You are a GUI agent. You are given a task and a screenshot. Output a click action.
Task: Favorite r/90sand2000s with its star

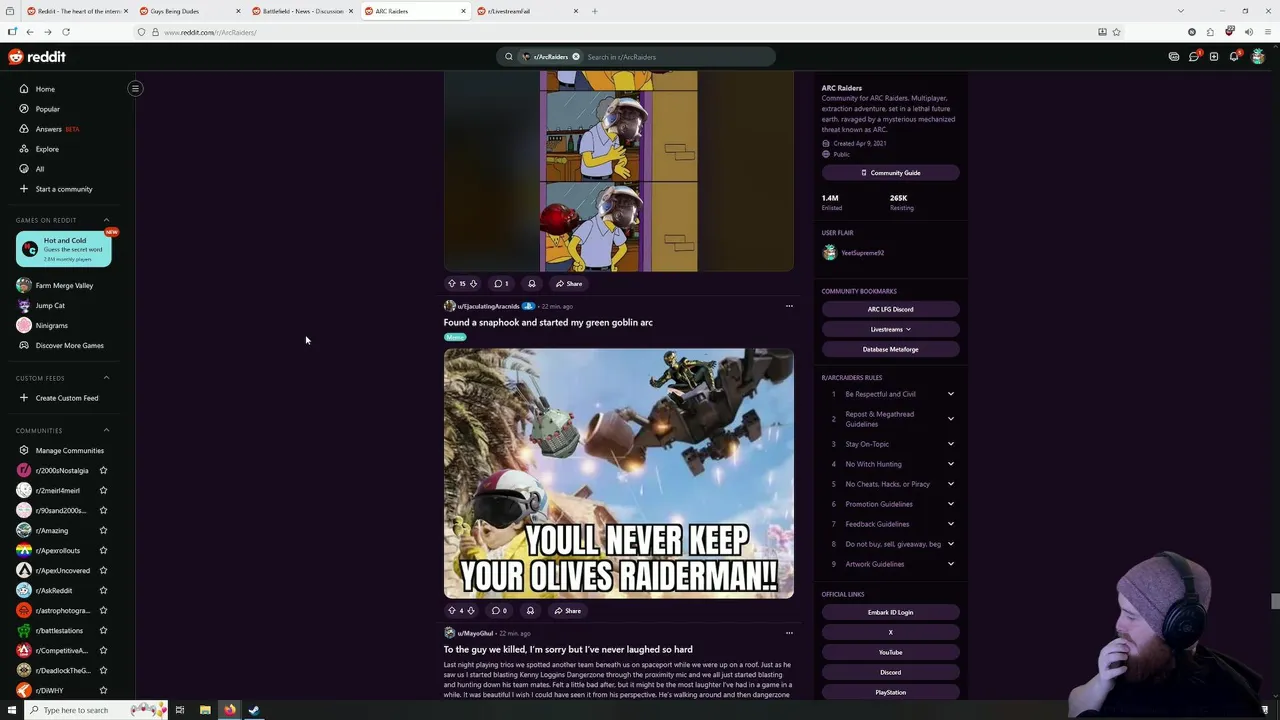[x=103, y=510]
